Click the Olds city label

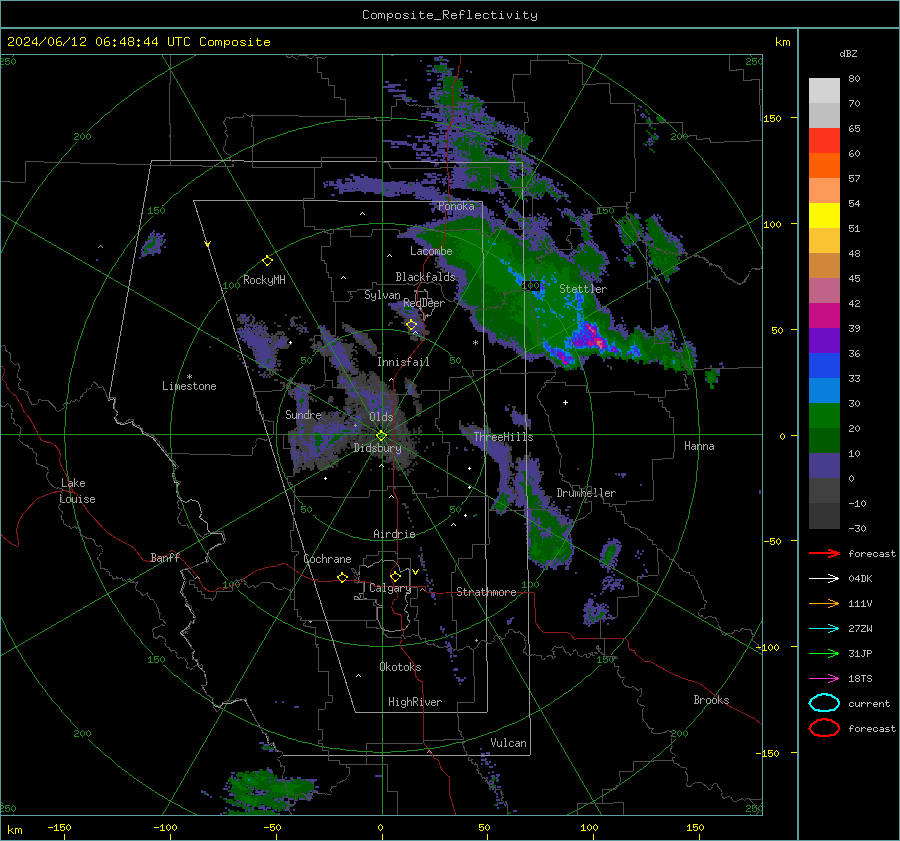[381, 417]
